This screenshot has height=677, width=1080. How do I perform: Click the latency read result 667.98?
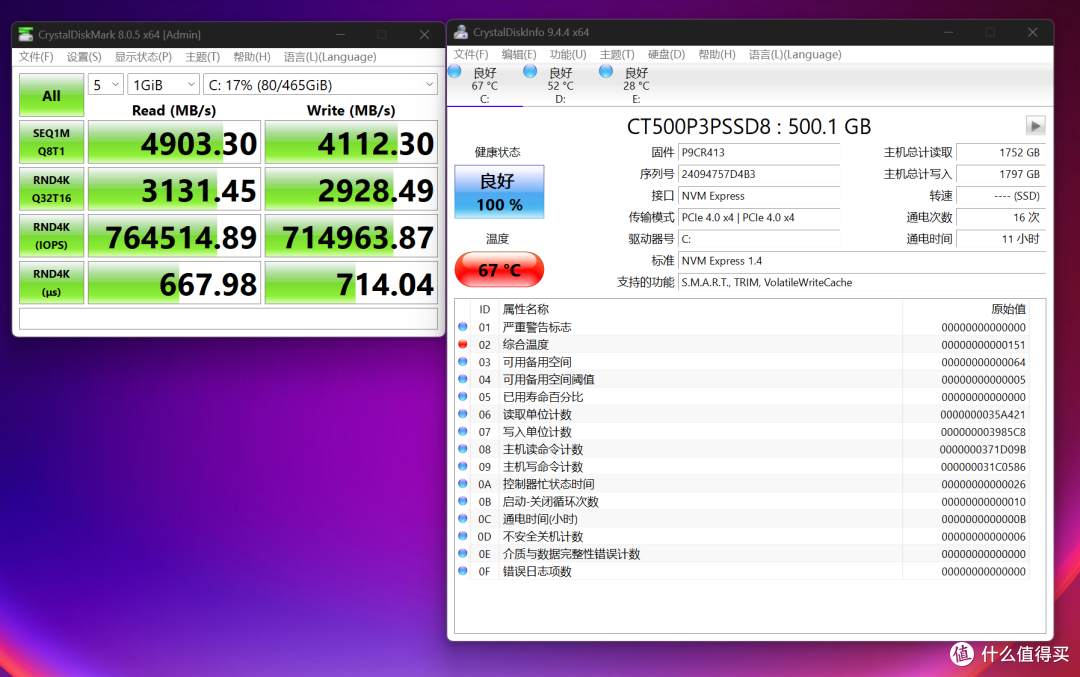(174, 282)
